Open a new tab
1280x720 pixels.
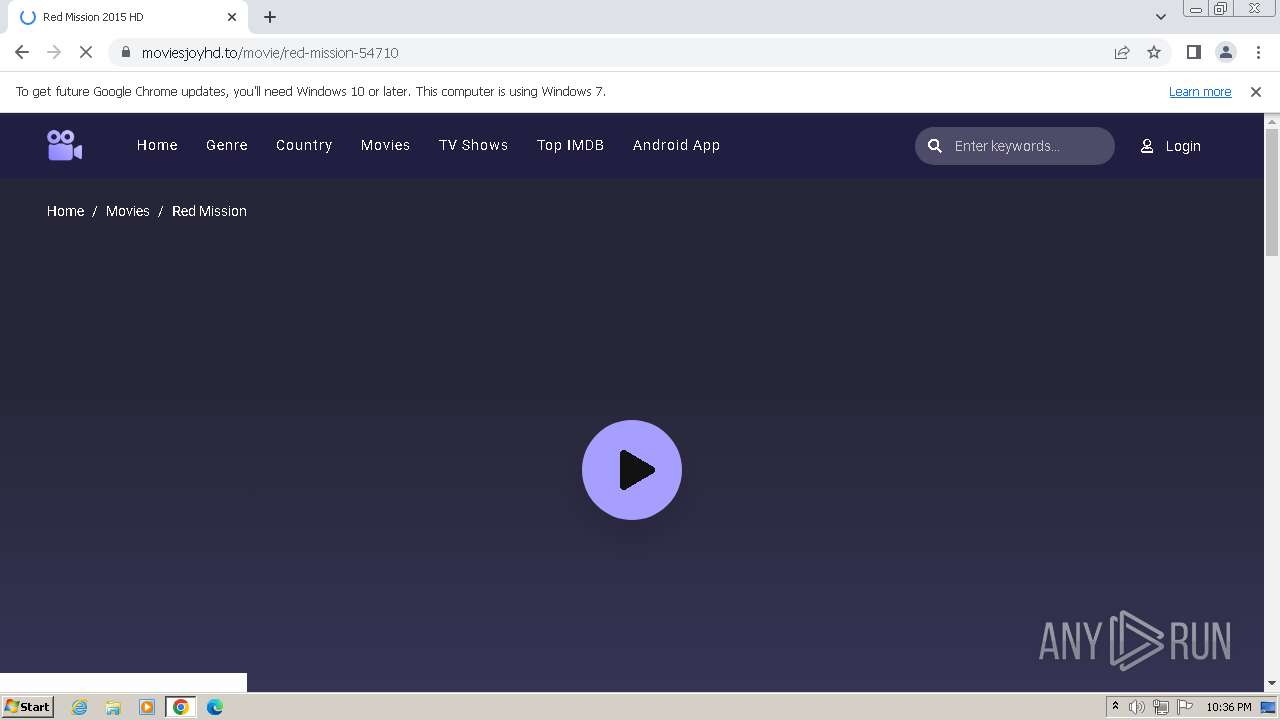point(270,17)
